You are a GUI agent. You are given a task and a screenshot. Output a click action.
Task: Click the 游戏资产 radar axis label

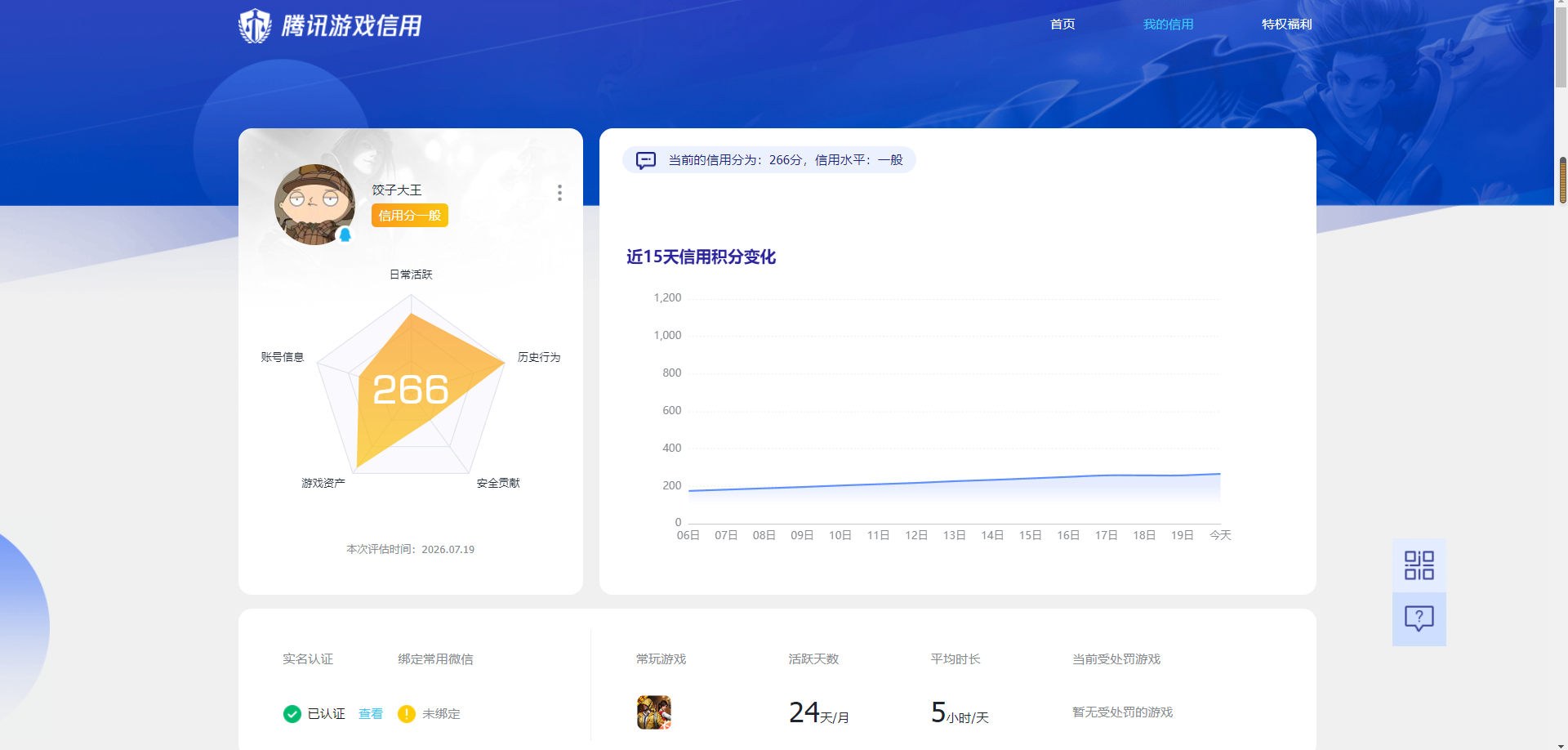323,483
